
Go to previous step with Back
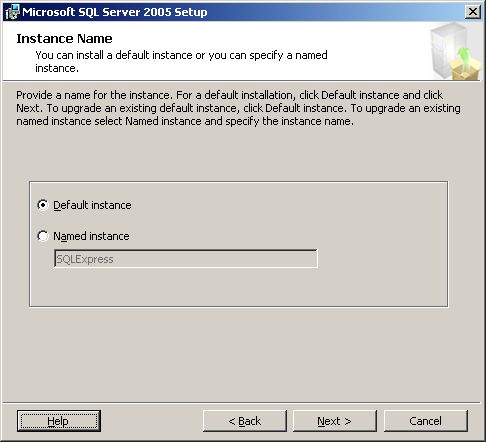[x=245, y=421]
